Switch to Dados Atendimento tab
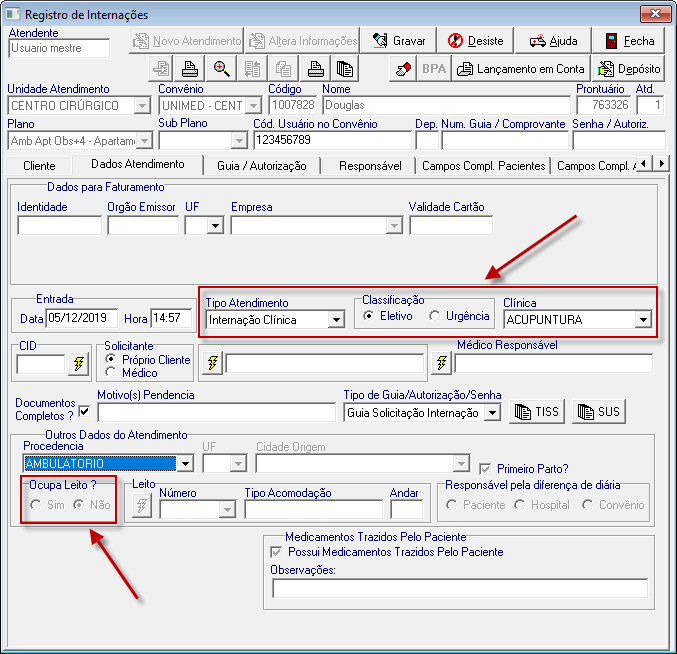 138,164
